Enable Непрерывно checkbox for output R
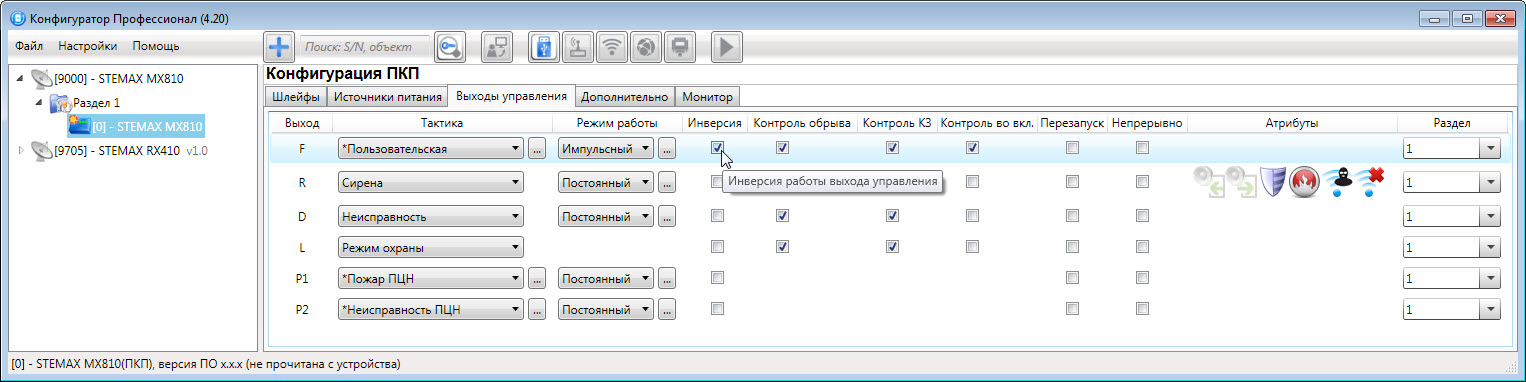The height and width of the screenshot is (382, 1526). (1142, 182)
